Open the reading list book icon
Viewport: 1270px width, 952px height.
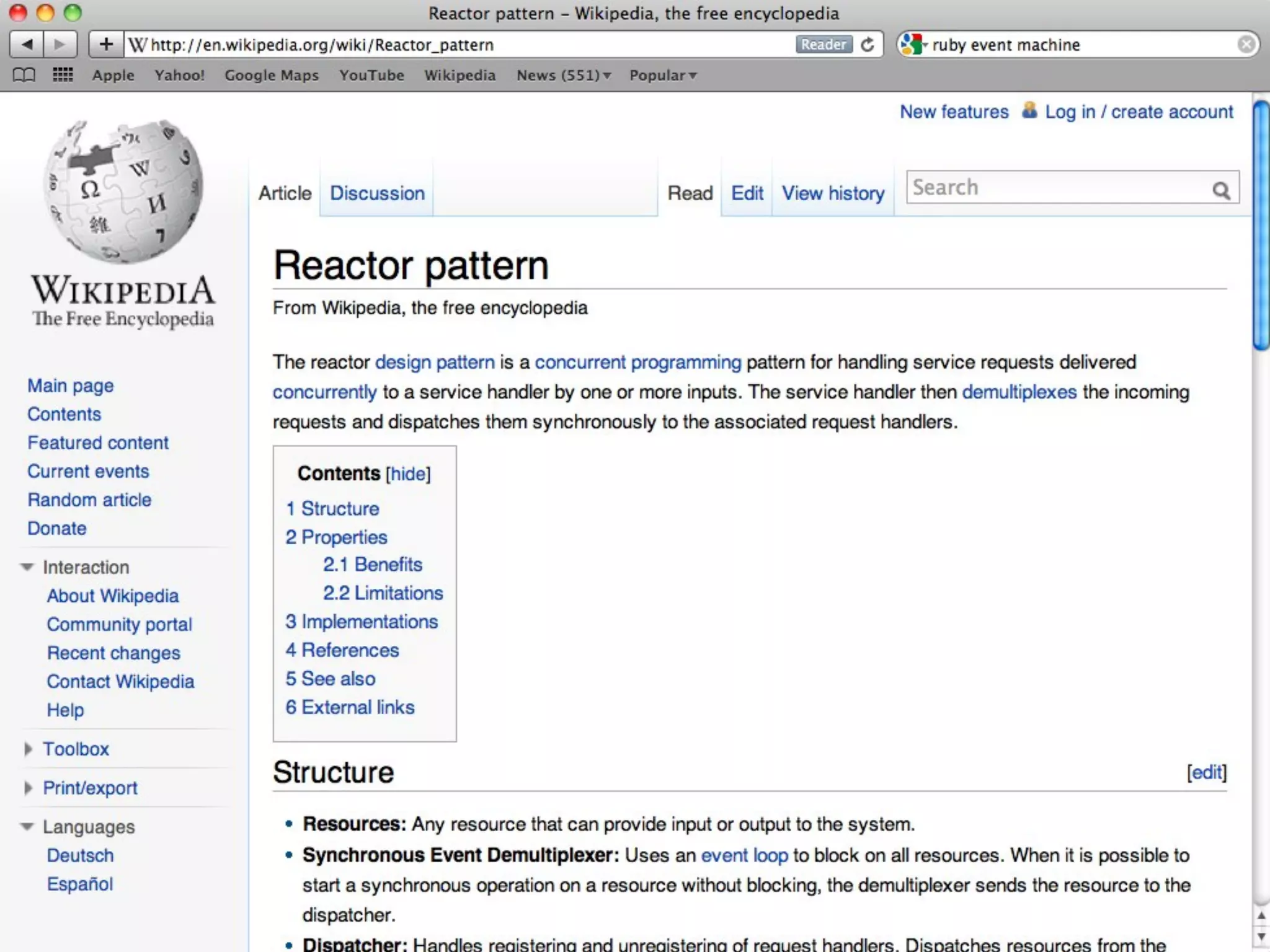point(24,76)
